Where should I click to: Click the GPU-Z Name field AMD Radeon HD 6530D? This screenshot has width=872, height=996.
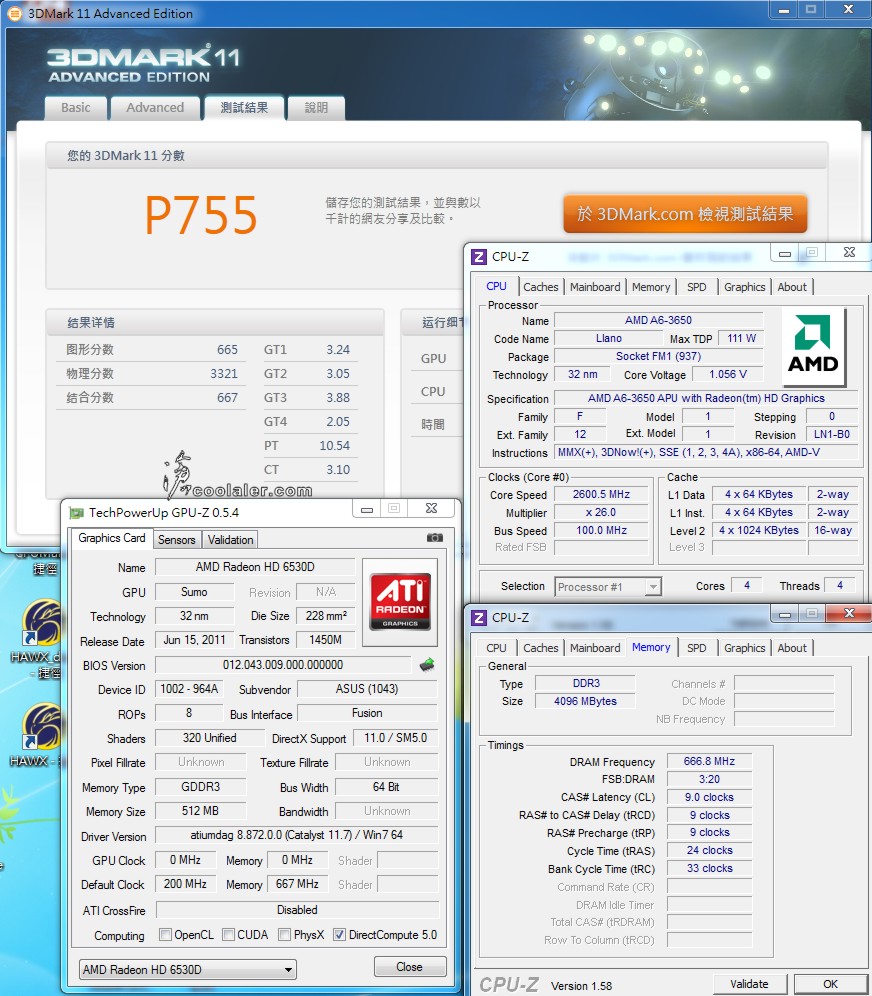pos(255,567)
